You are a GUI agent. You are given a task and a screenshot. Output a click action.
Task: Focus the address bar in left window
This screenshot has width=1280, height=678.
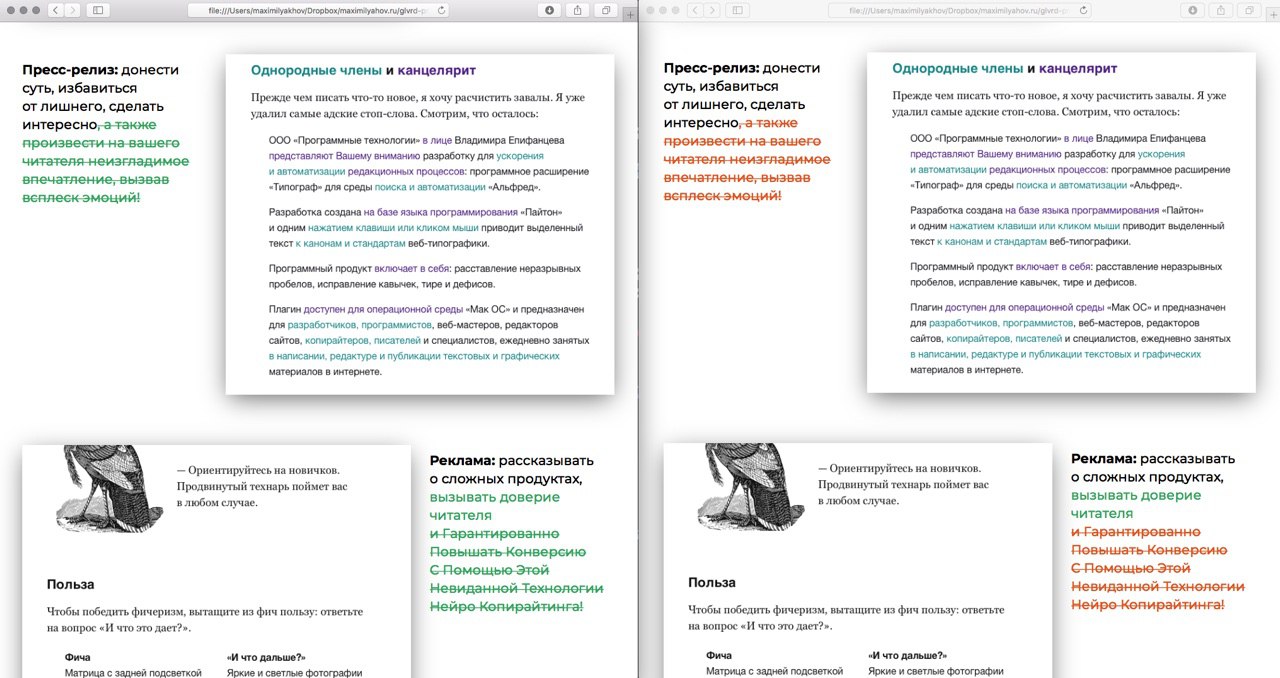pos(318,10)
